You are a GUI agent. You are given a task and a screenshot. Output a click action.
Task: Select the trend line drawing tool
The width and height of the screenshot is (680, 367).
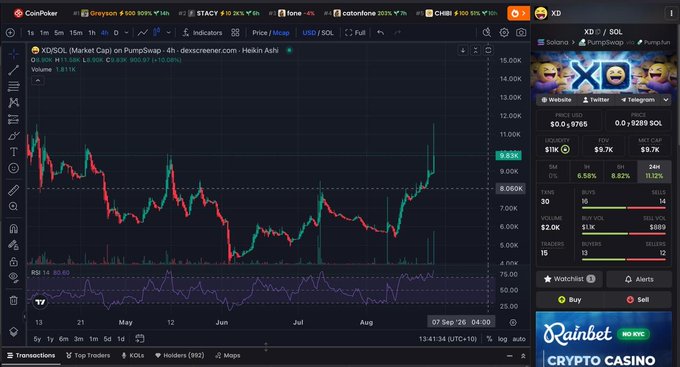point(13,70)
